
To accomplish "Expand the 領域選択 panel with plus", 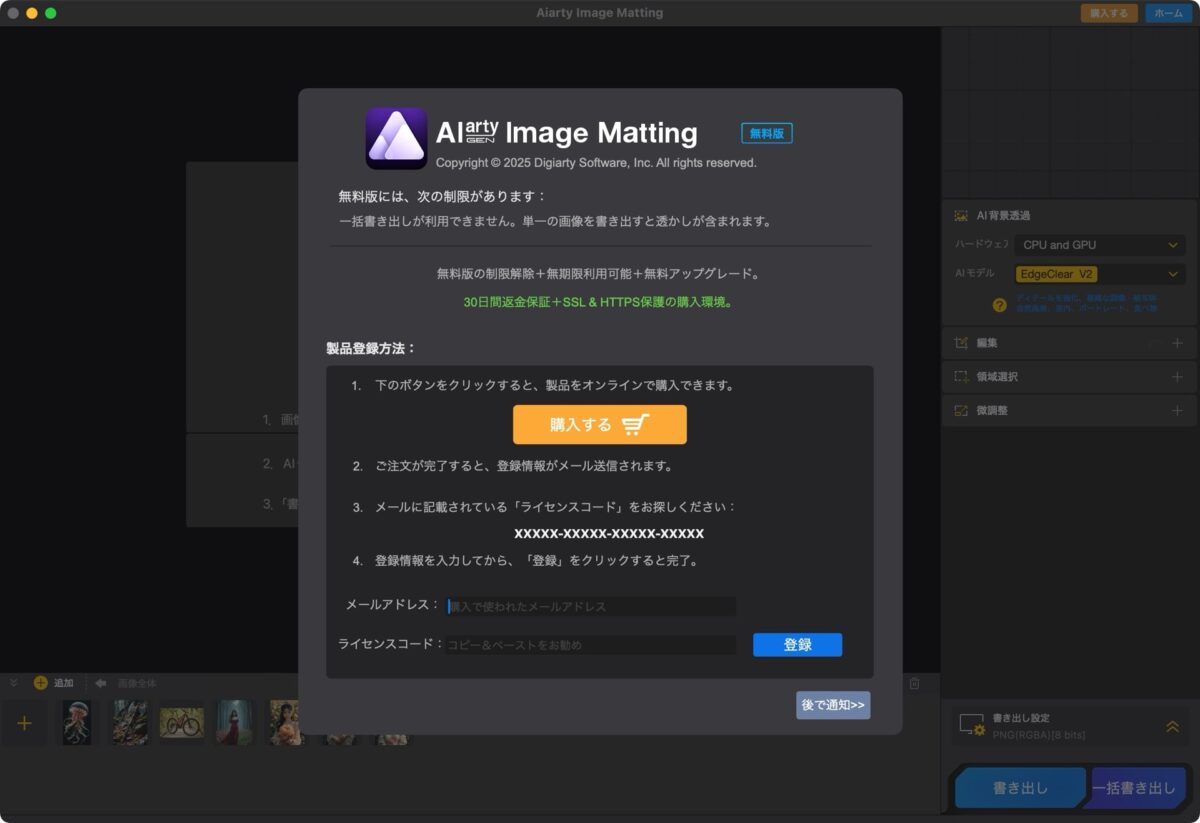I will 1177,377.
